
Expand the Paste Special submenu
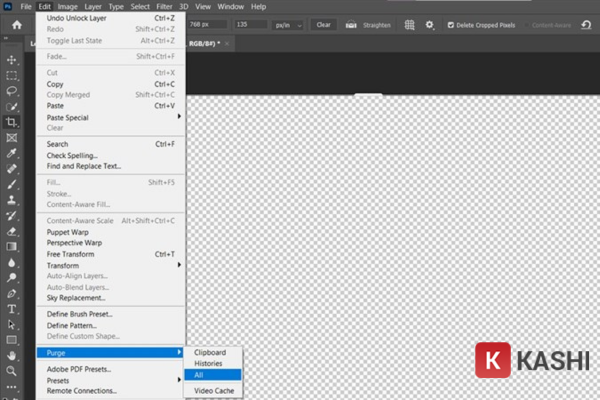[x=111, y=117]
